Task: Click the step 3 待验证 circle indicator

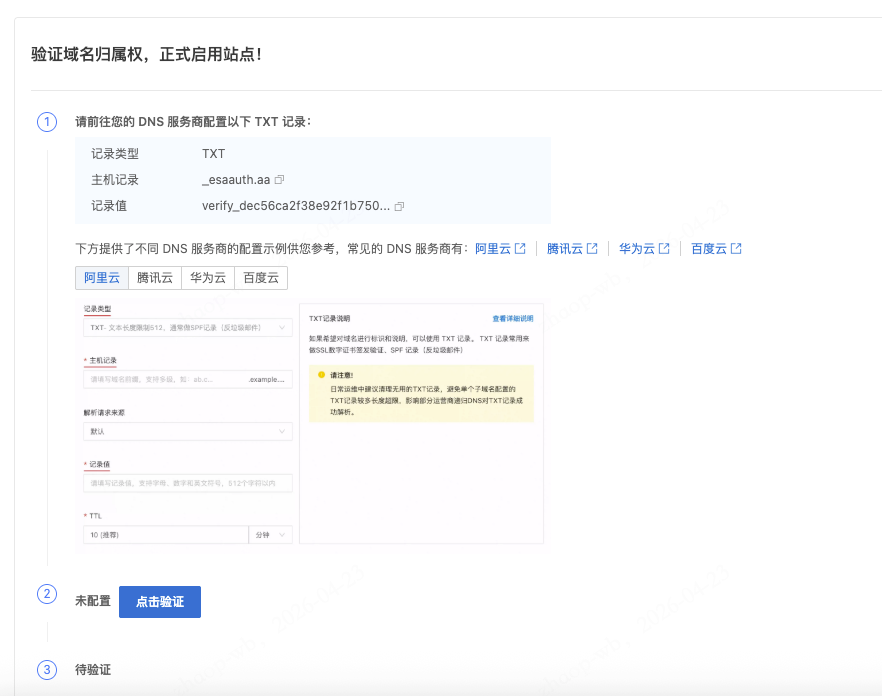Action: tap(47, 669)
